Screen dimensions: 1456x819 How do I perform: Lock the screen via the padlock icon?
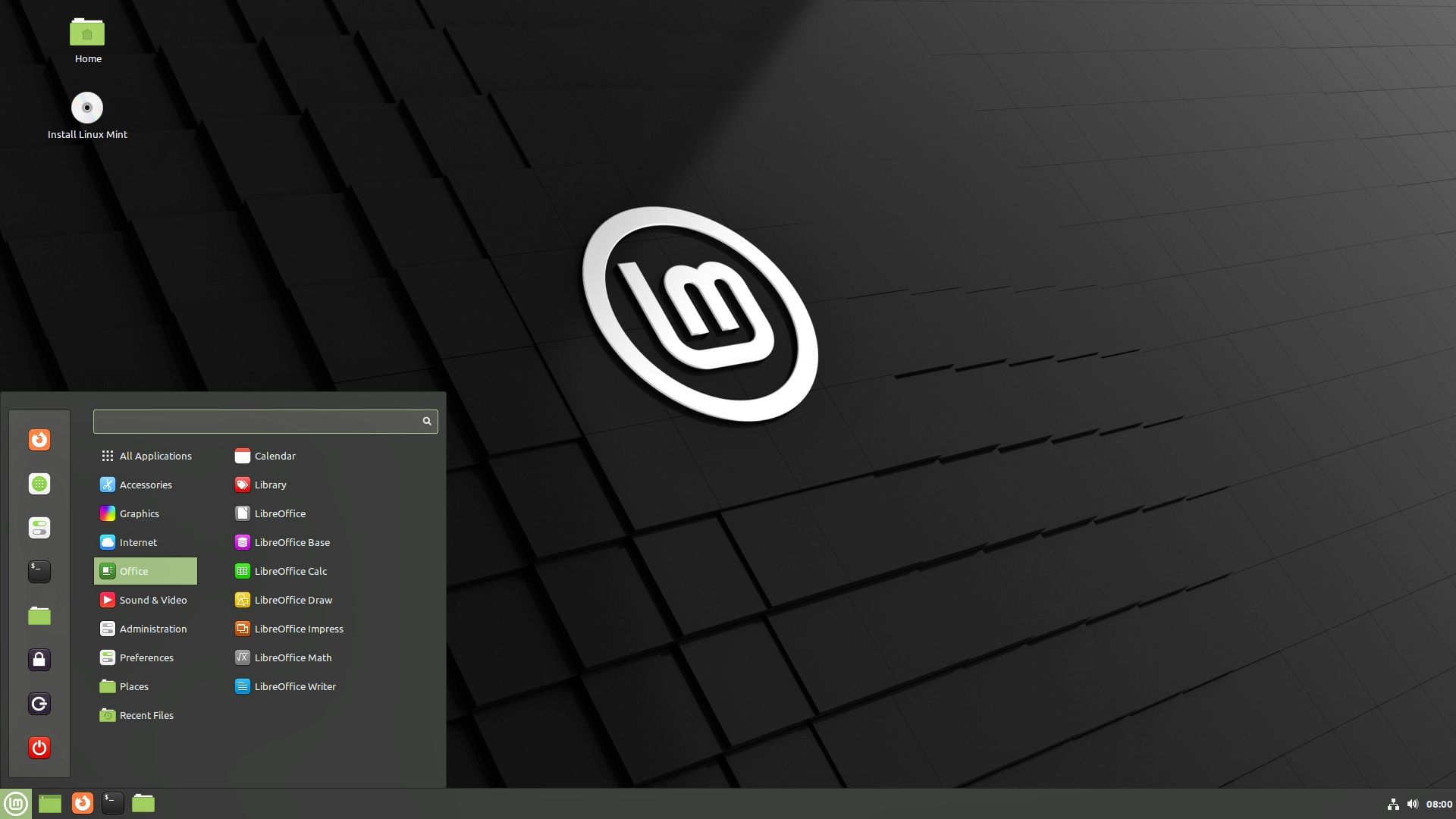click(x=39, y=660)
